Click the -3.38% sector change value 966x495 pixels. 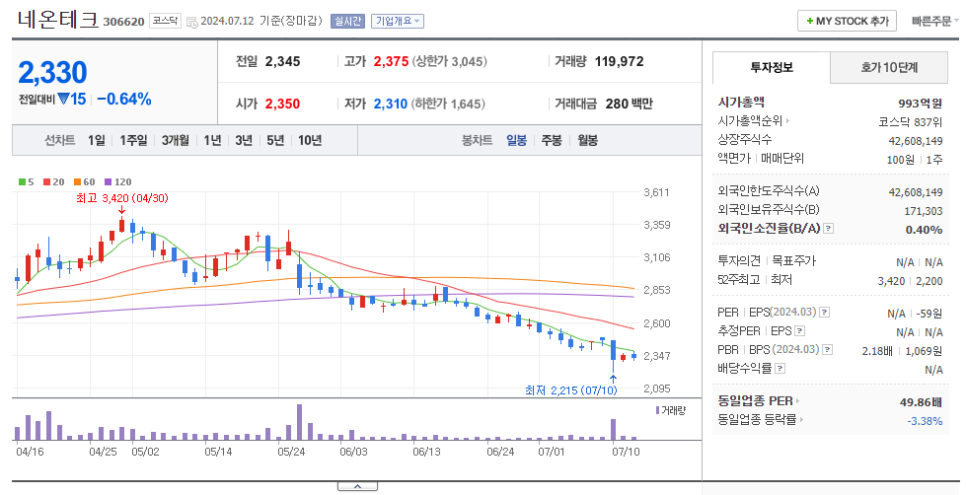tap(925, 421)
